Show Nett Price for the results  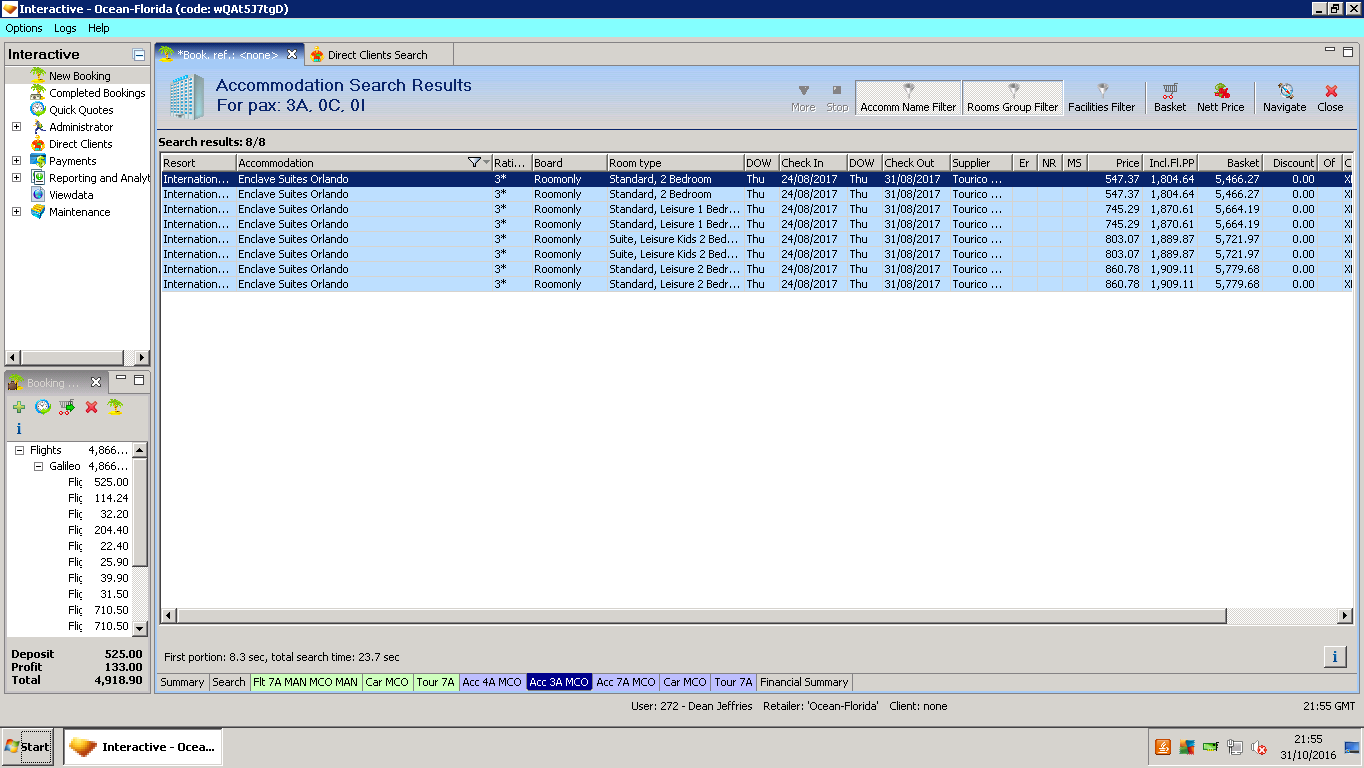[1220, 97]
